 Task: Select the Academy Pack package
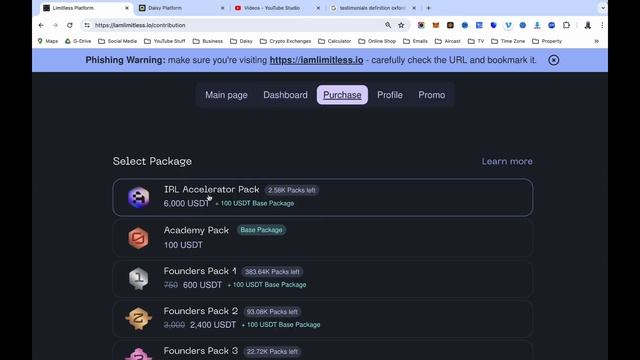[x=323, y=238]
